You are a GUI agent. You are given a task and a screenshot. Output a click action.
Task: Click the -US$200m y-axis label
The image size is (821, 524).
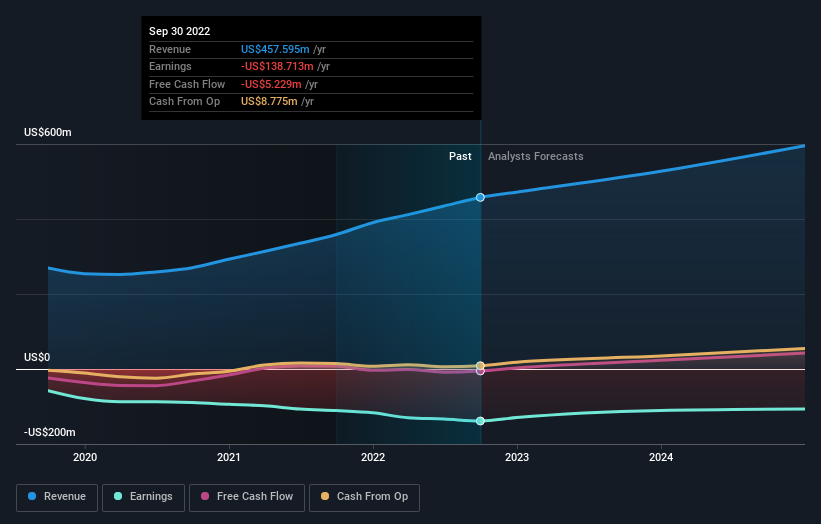(50, 432)
